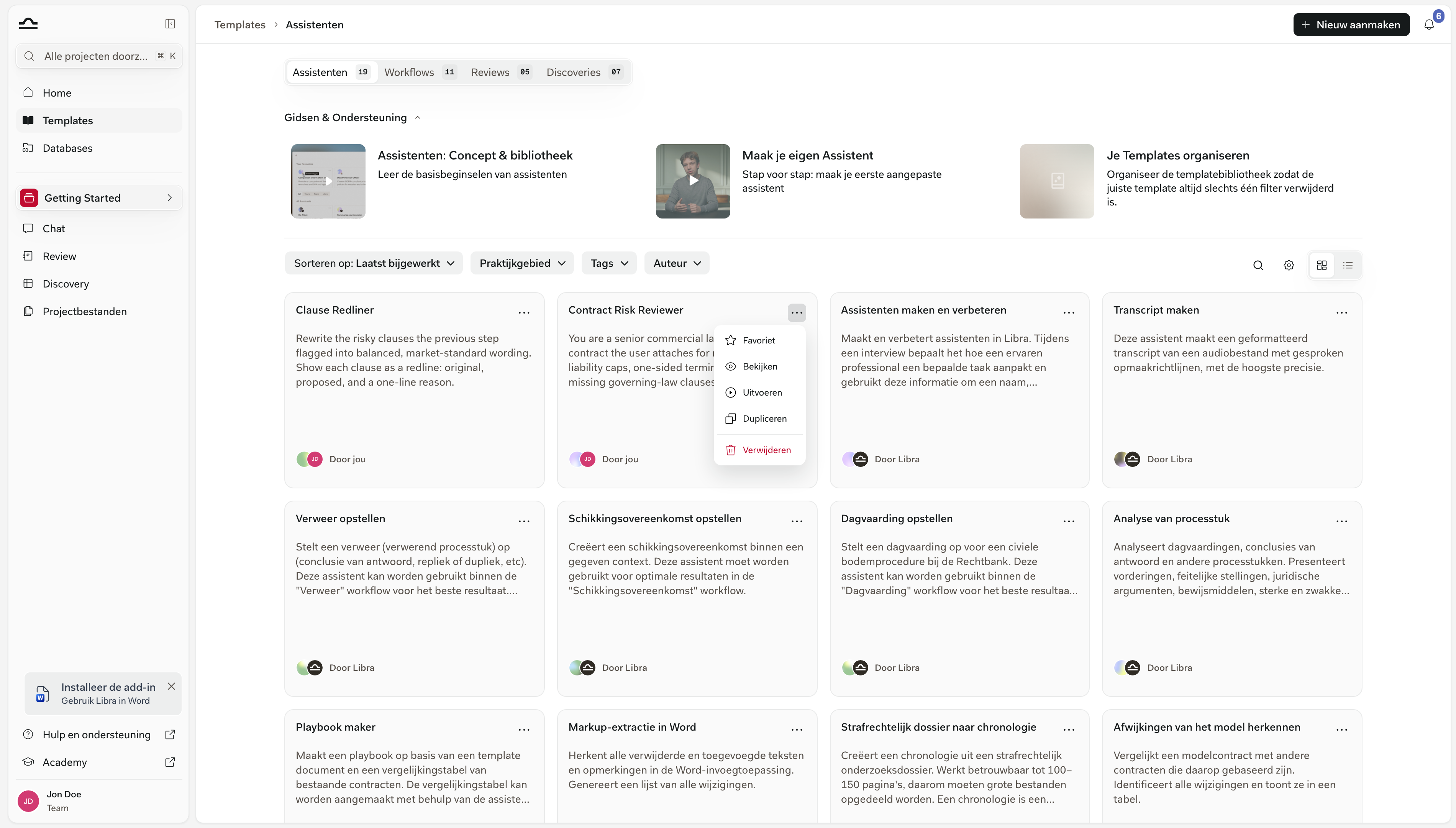This screenshot has height=828, width=1456.
Task: Choose Bekijken in the context menu
Action: tap(760, 366)
